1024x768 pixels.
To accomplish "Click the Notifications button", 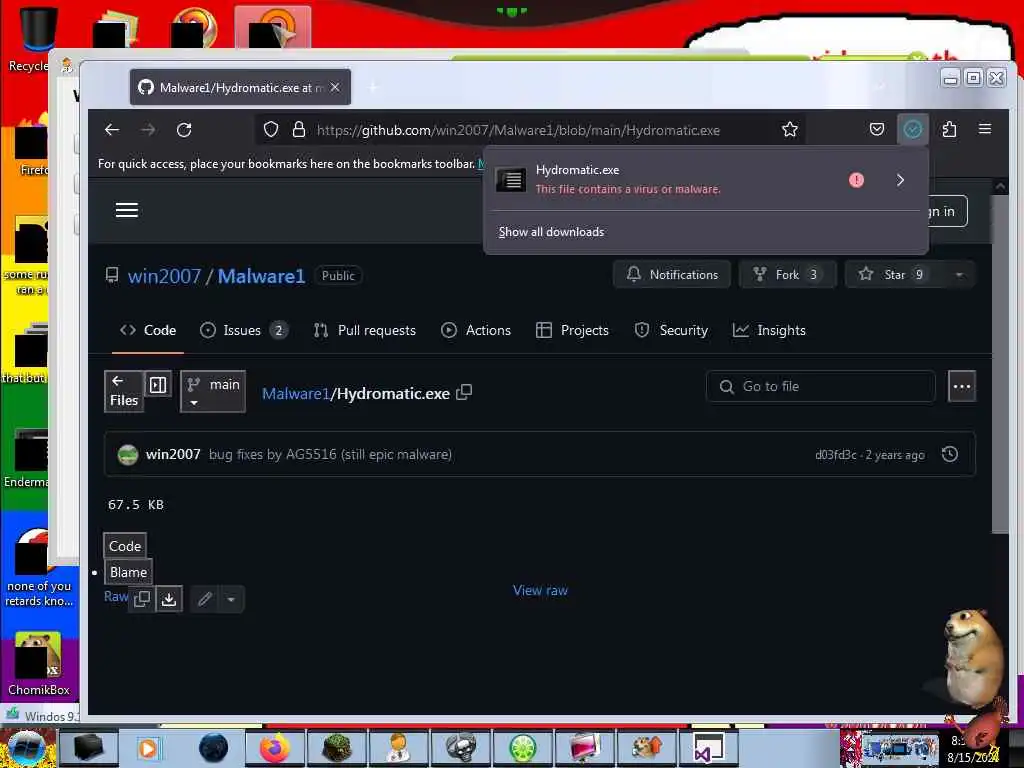I will (671, 274).
